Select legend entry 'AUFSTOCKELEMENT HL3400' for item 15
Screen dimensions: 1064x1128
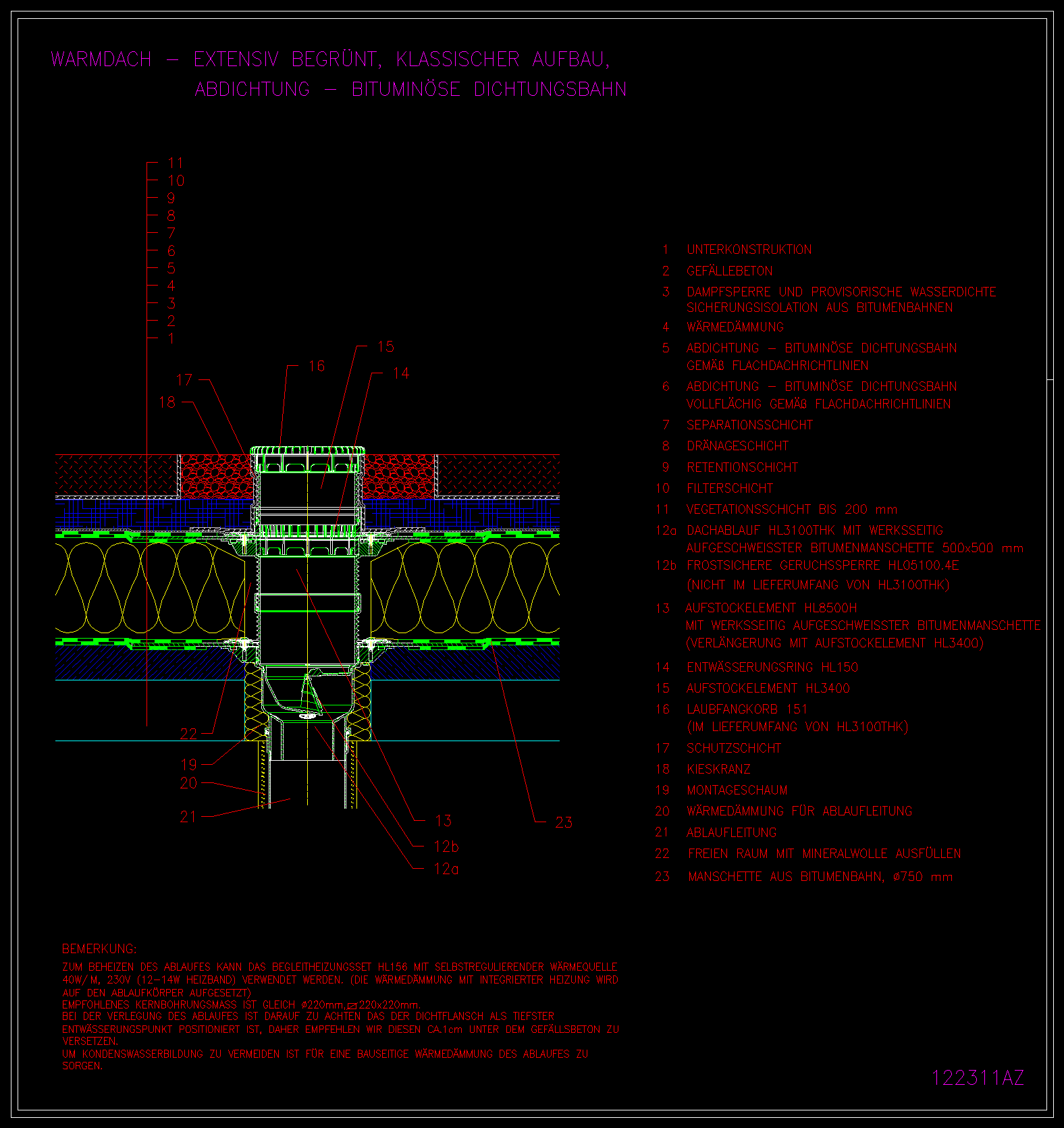[x=768, y=688]
